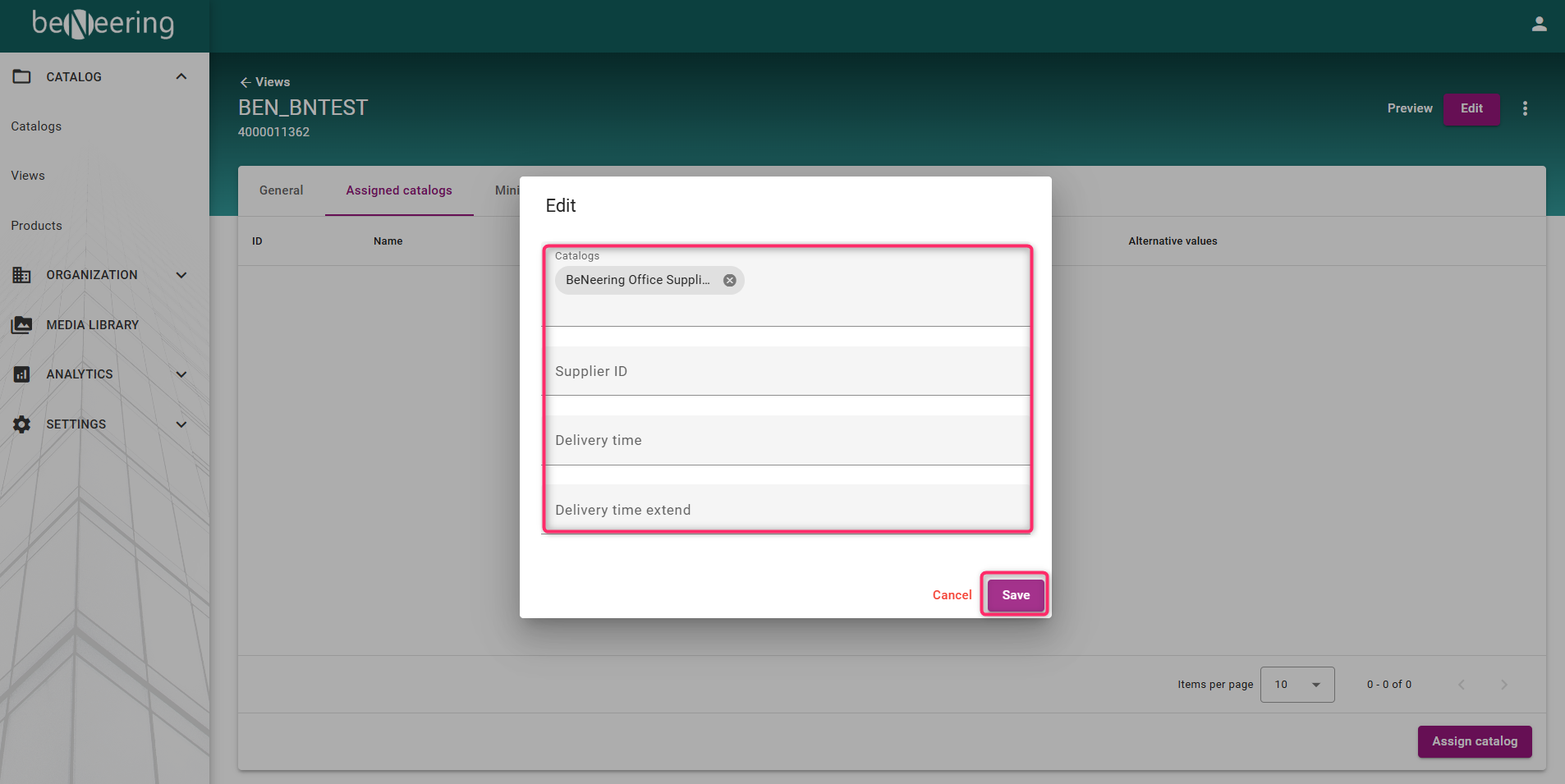Open the three-dot more options menu

pos(1525,108)
